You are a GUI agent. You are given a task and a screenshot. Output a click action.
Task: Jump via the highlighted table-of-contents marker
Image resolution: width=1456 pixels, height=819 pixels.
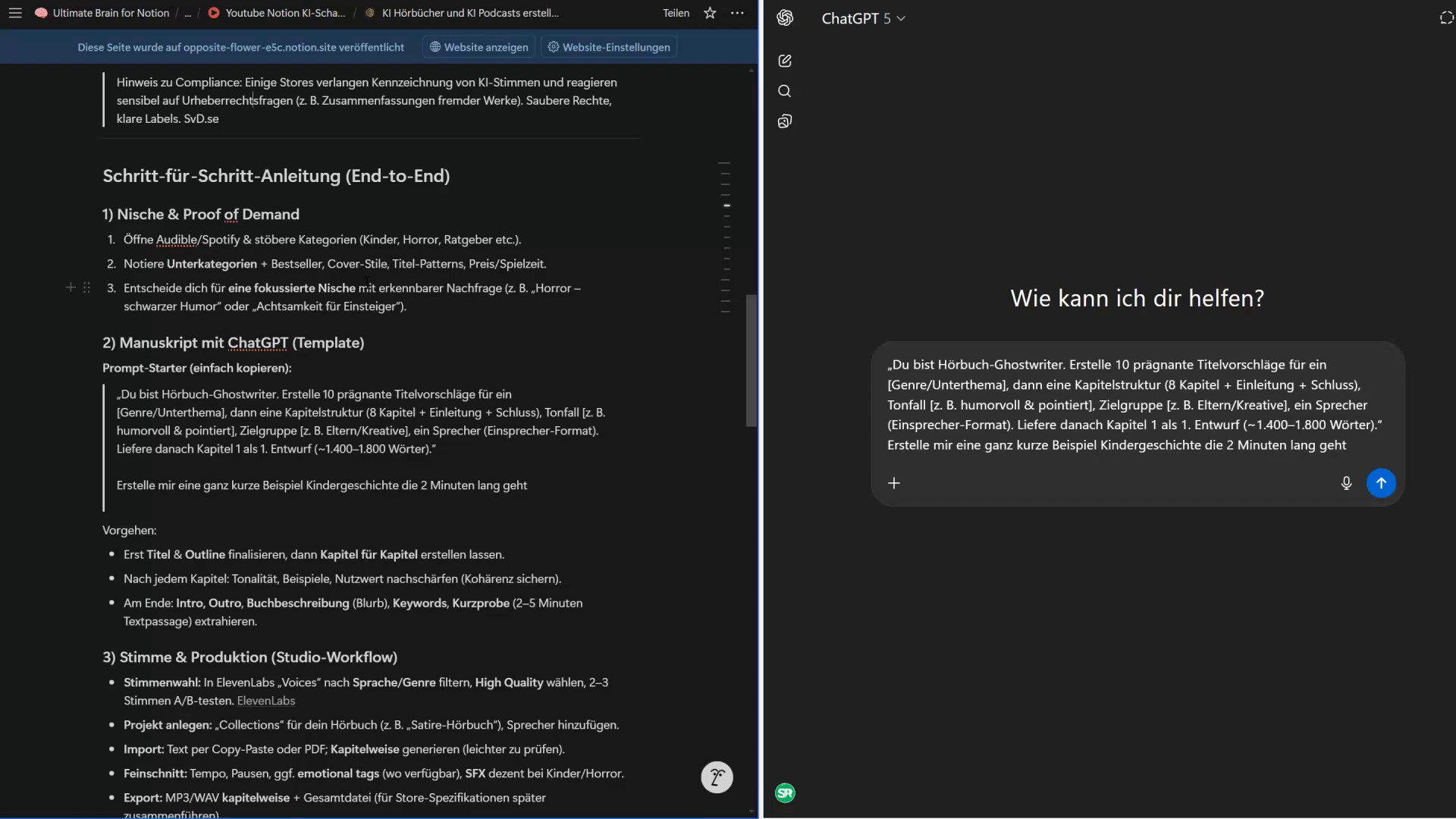pos(726,206)
